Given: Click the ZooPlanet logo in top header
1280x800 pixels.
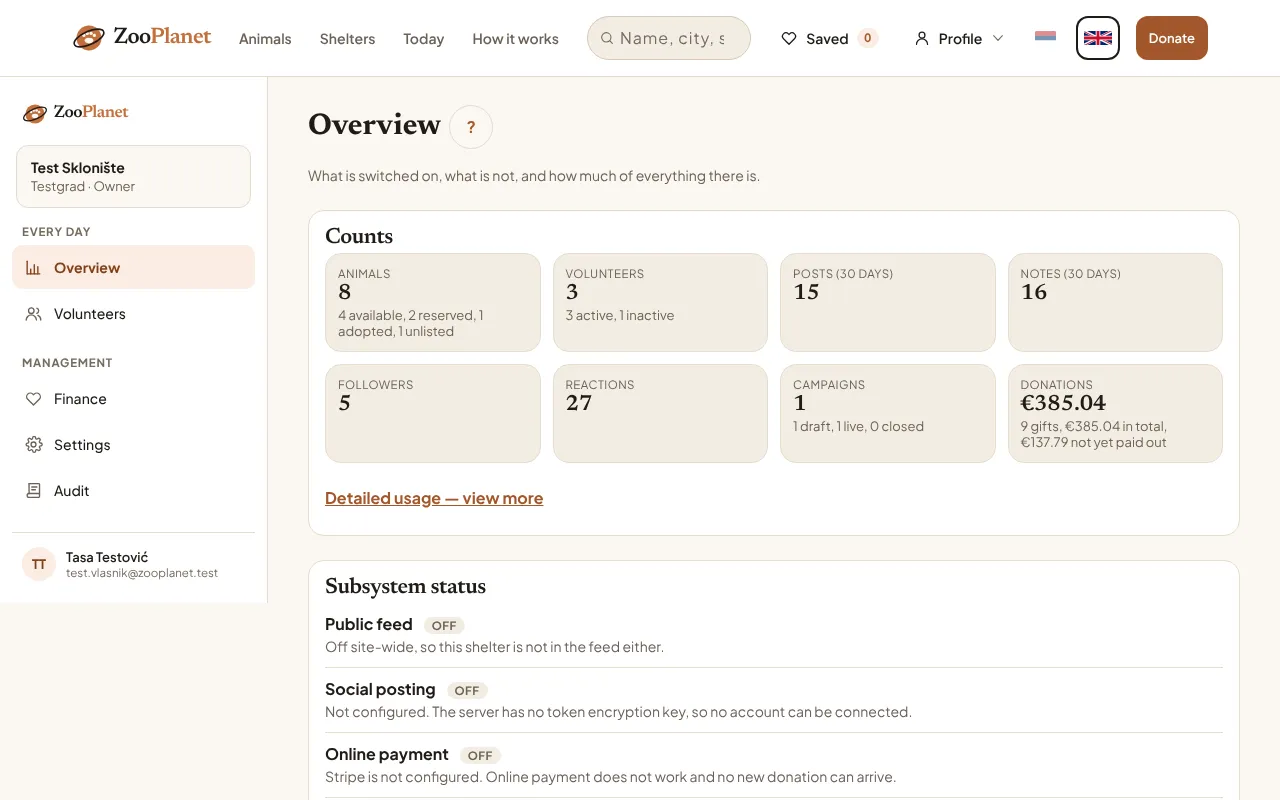Looking at the screenshot, I should (x=142, y=38).
